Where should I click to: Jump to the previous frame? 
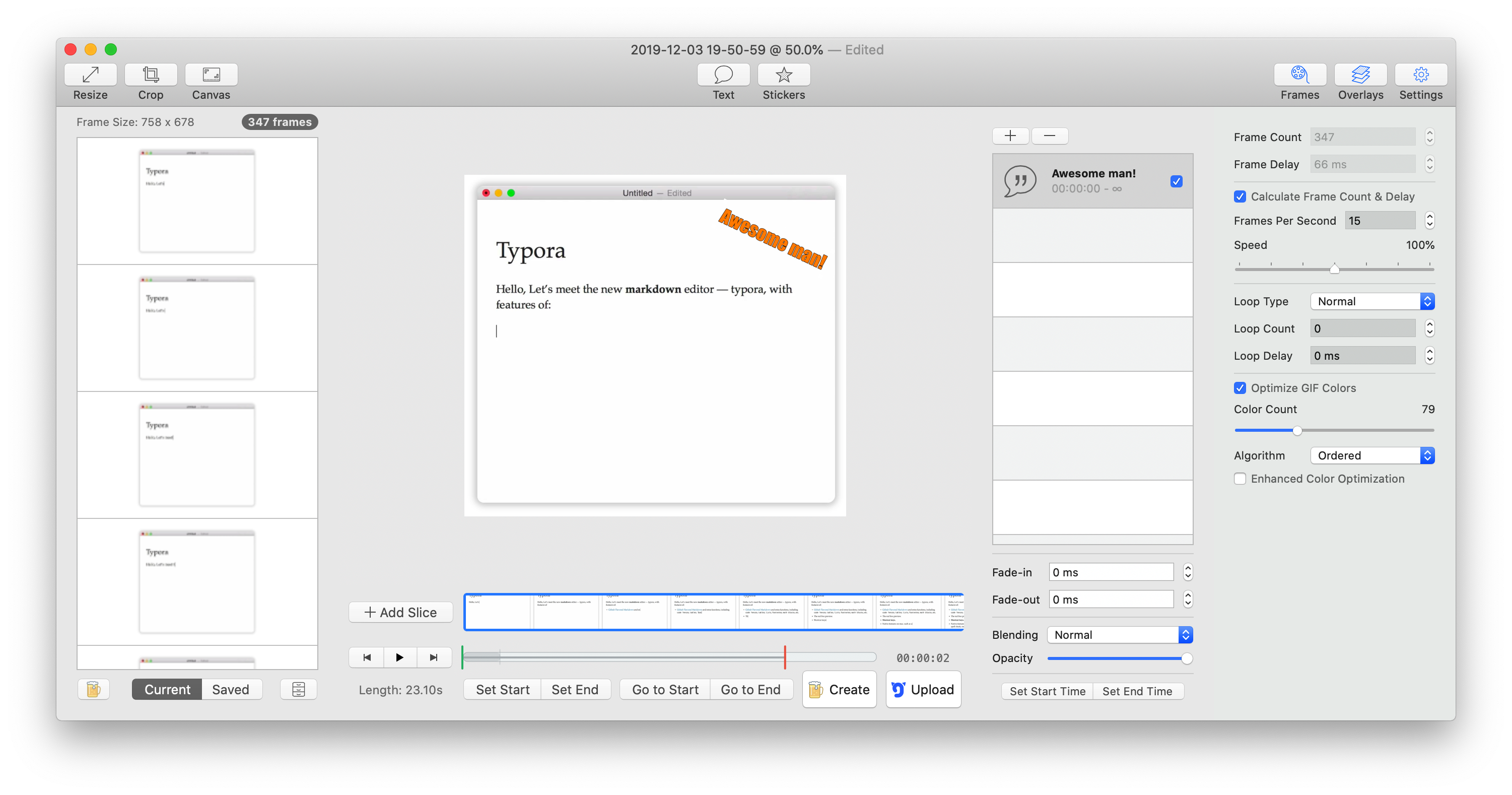[x=367, y=657]
